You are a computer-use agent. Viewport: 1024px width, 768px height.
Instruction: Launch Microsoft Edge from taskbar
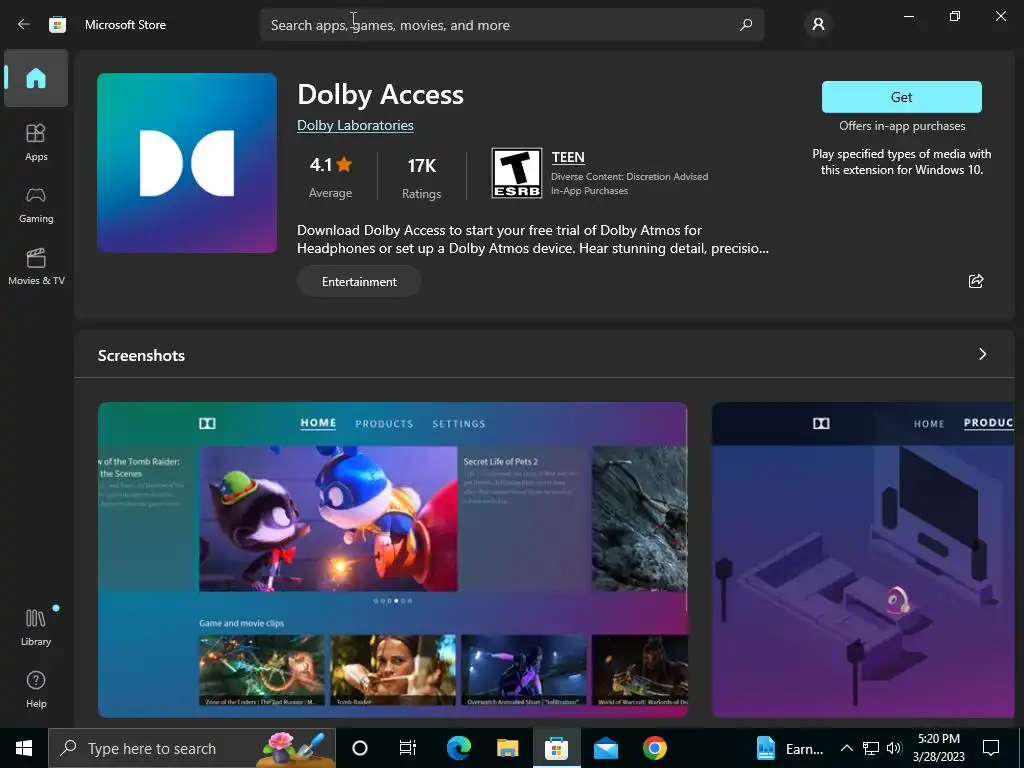[x=458, y=748]
